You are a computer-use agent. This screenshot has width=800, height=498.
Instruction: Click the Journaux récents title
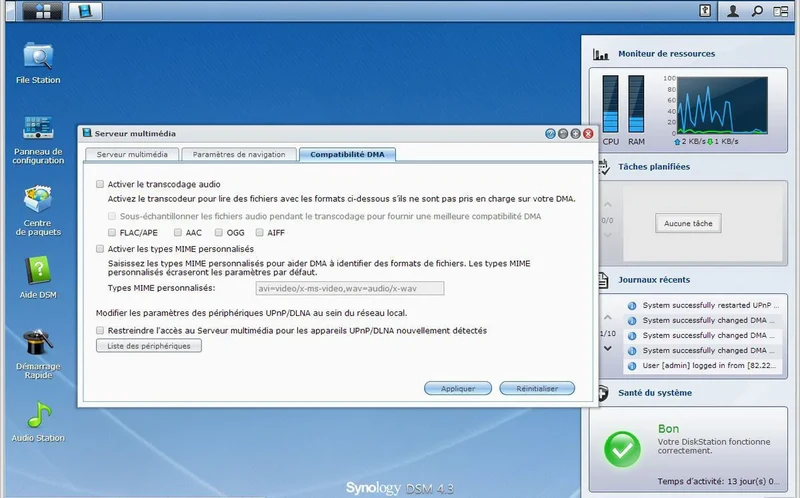coord(654,280)
